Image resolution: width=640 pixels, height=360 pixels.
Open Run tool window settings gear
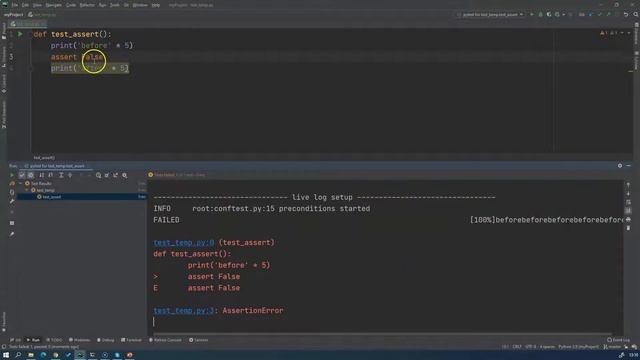point(620,166)
